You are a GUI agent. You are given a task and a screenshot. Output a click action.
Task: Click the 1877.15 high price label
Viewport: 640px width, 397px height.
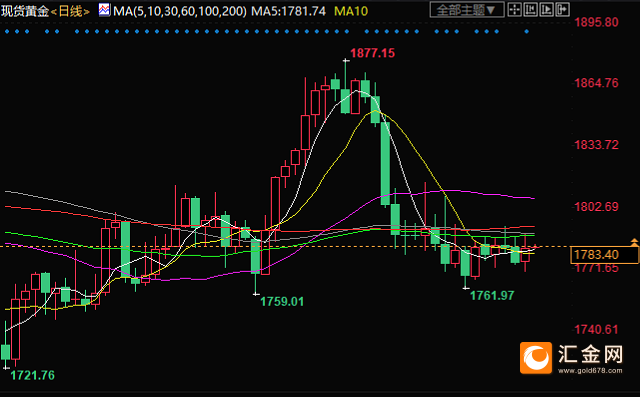(372, 53)
